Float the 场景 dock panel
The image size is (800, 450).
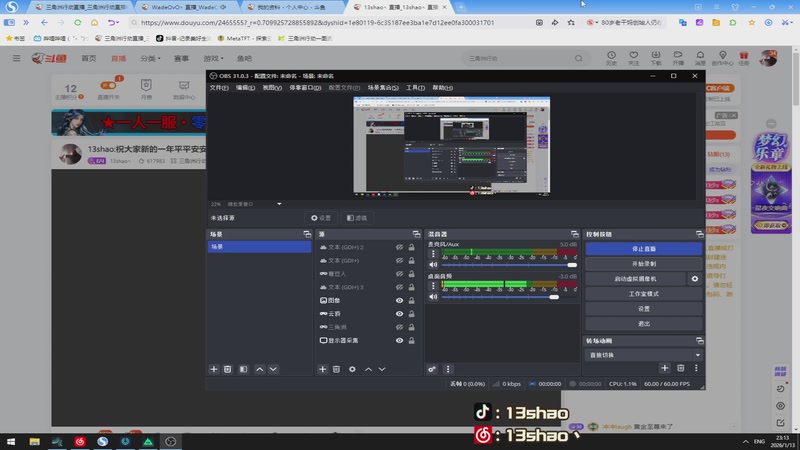(307, 234)
